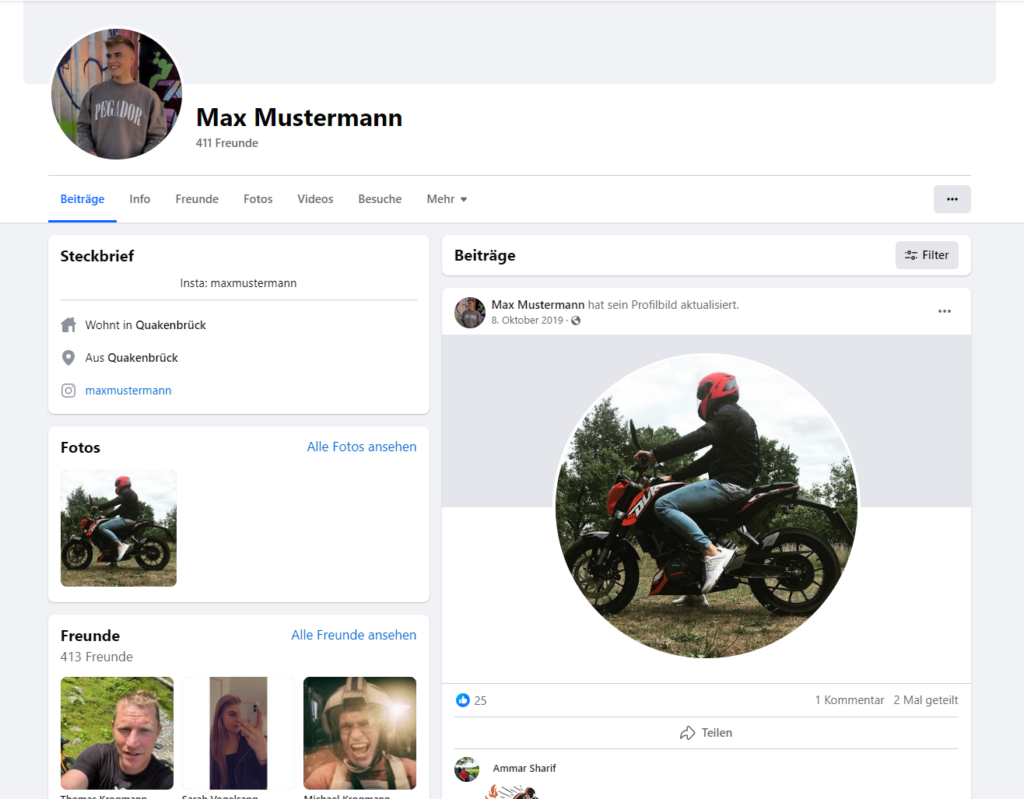Open the circular motorcycle profile picture in post
The width and height of the screenshot is (1024, 799).
click(x=706, y=506)
